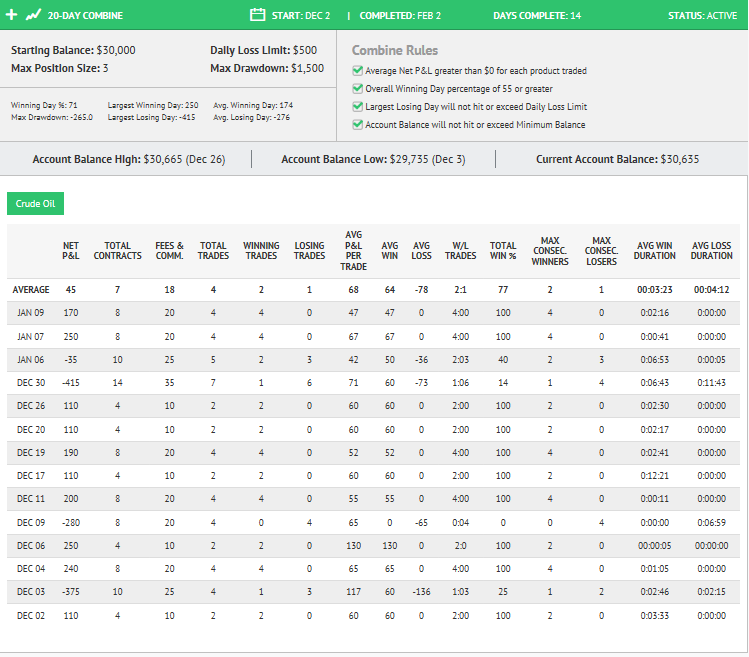This screenshot has width=749, height=657.
Task: Select the DEC 04 row date
Action: pos(31,569)
